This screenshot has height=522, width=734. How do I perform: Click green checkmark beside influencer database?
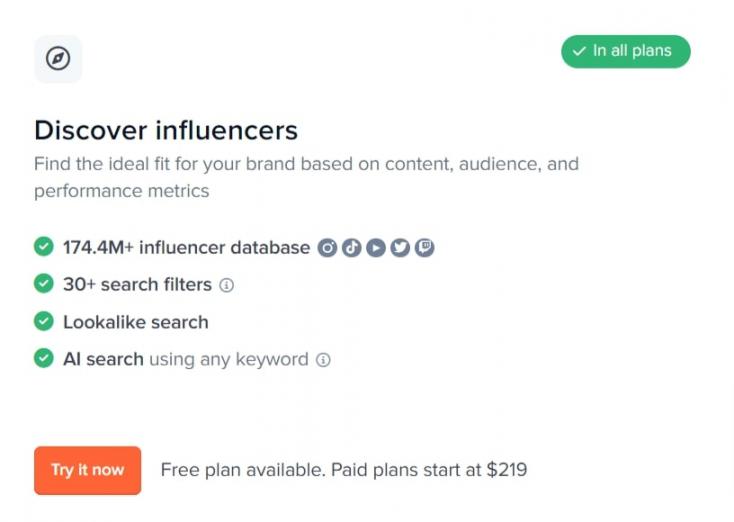coord(43,247)
